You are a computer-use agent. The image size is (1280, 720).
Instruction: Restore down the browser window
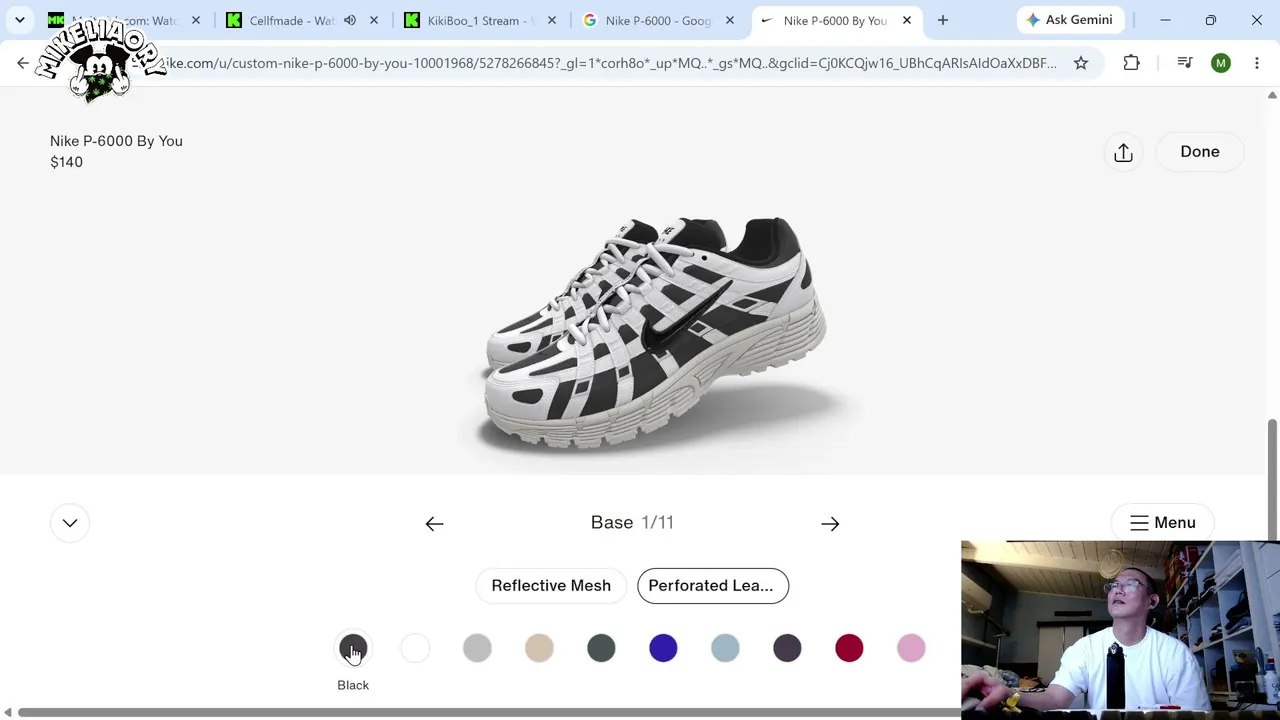(1211, 20)
